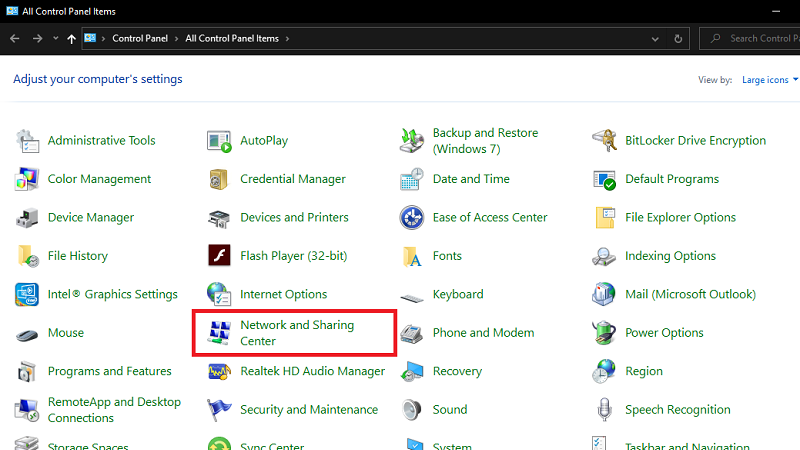This screenshot has height=450, width=800.
Task: Select All Control Panel Items breadcrumb
Action: click(234, 39)
